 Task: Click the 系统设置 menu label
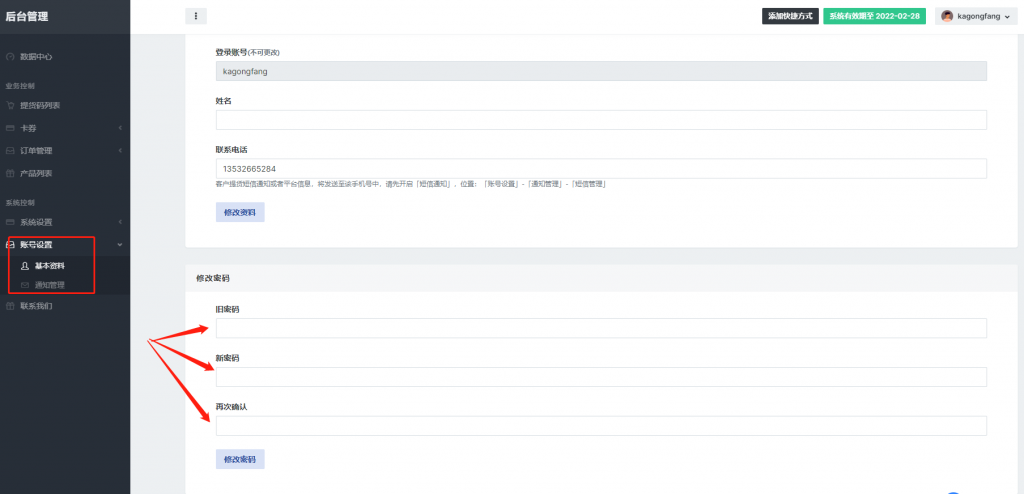click(x=36, y=222)
